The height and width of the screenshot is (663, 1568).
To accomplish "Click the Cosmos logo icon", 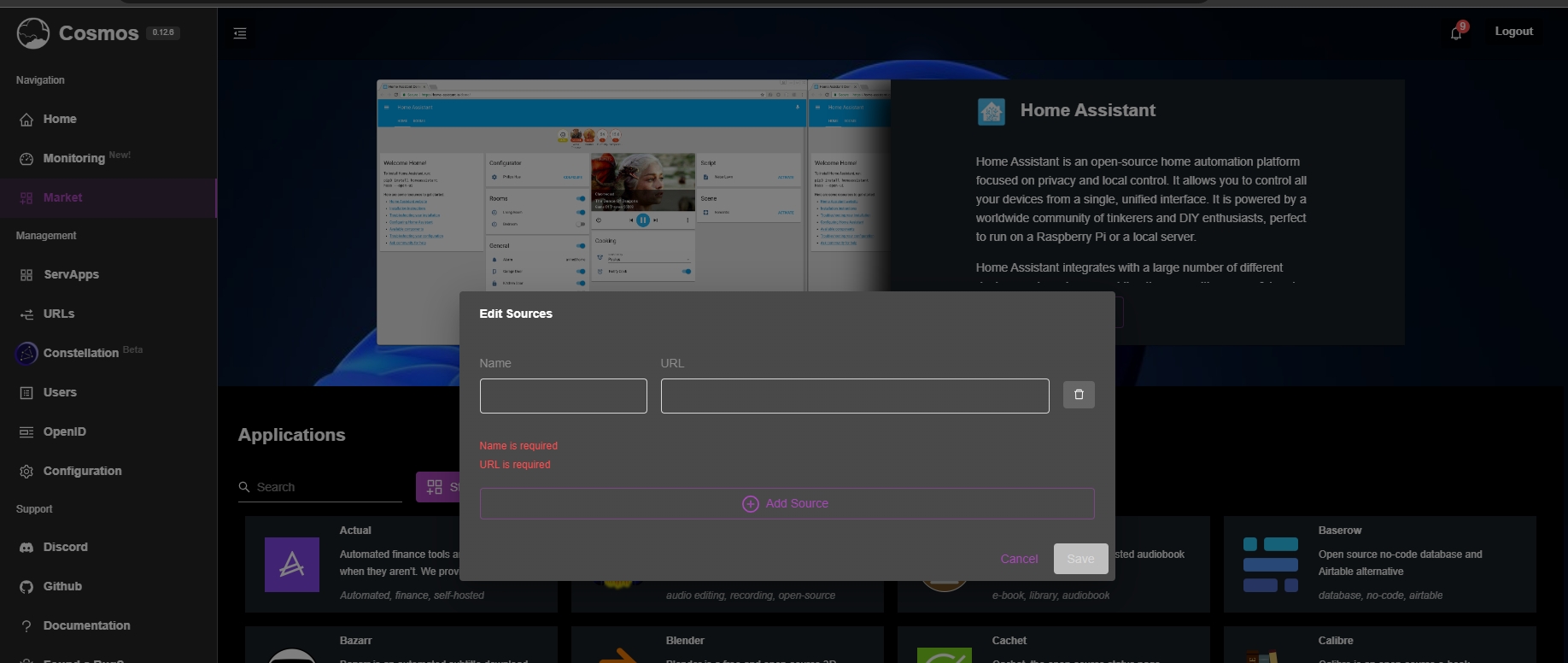I will [x=33, y=33].
